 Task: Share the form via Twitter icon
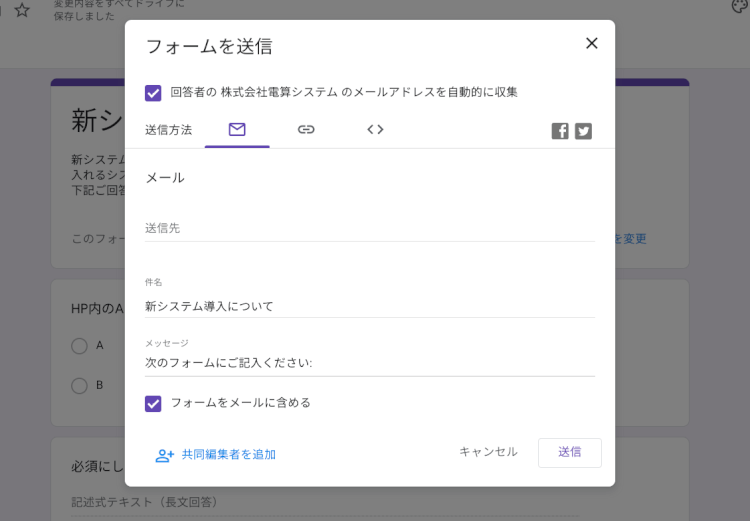point(583,131)
